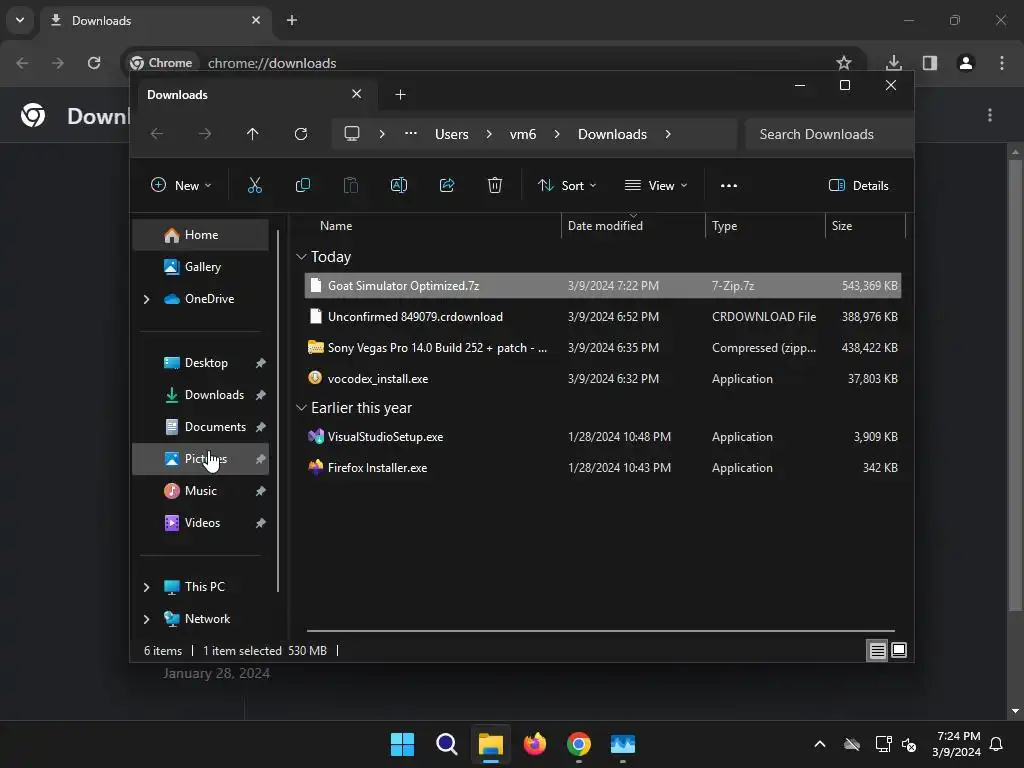The width and height of the screenshot is (1024, 768).
Task: Open a new File Explorer tab
Action: pos(400,95)
